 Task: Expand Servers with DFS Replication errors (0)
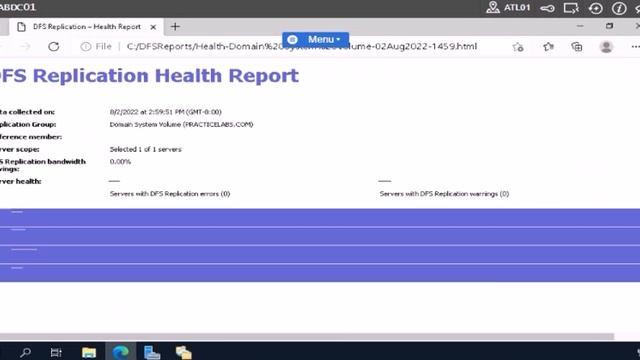(x=170, y=194)
